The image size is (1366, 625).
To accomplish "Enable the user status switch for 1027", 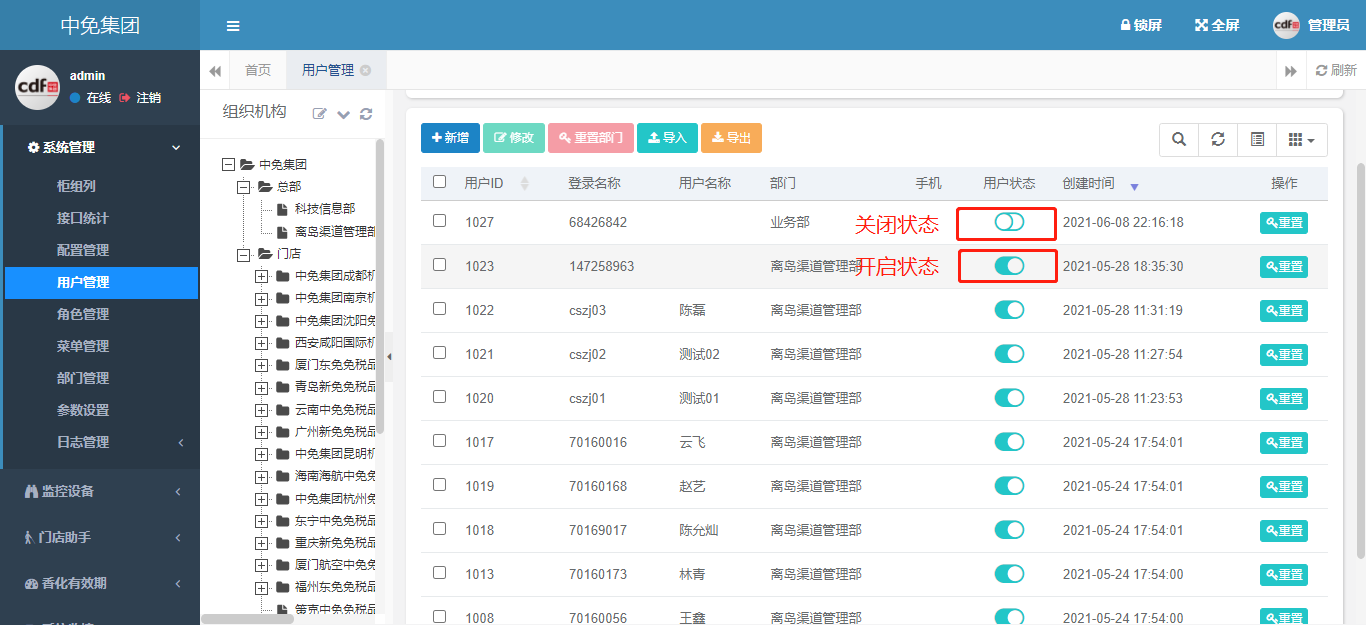I will [1009, 222].
